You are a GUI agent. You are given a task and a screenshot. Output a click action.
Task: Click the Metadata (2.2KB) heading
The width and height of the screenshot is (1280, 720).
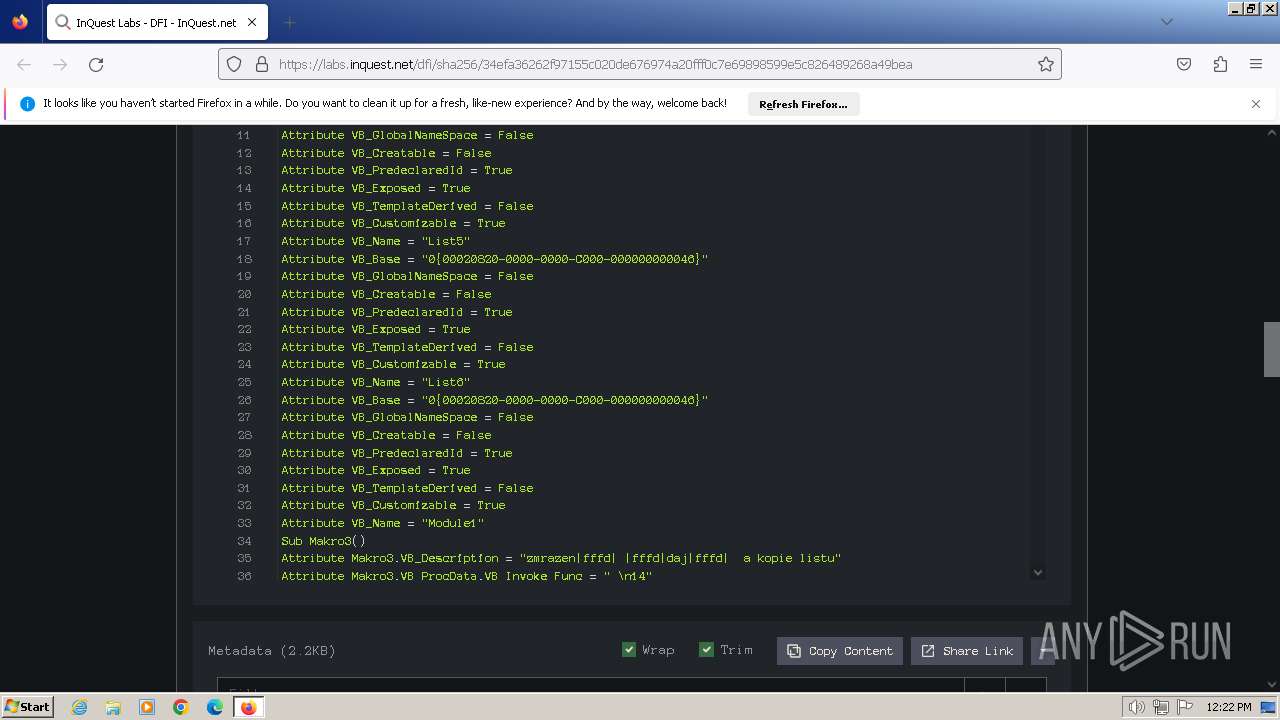coord(272,651)
